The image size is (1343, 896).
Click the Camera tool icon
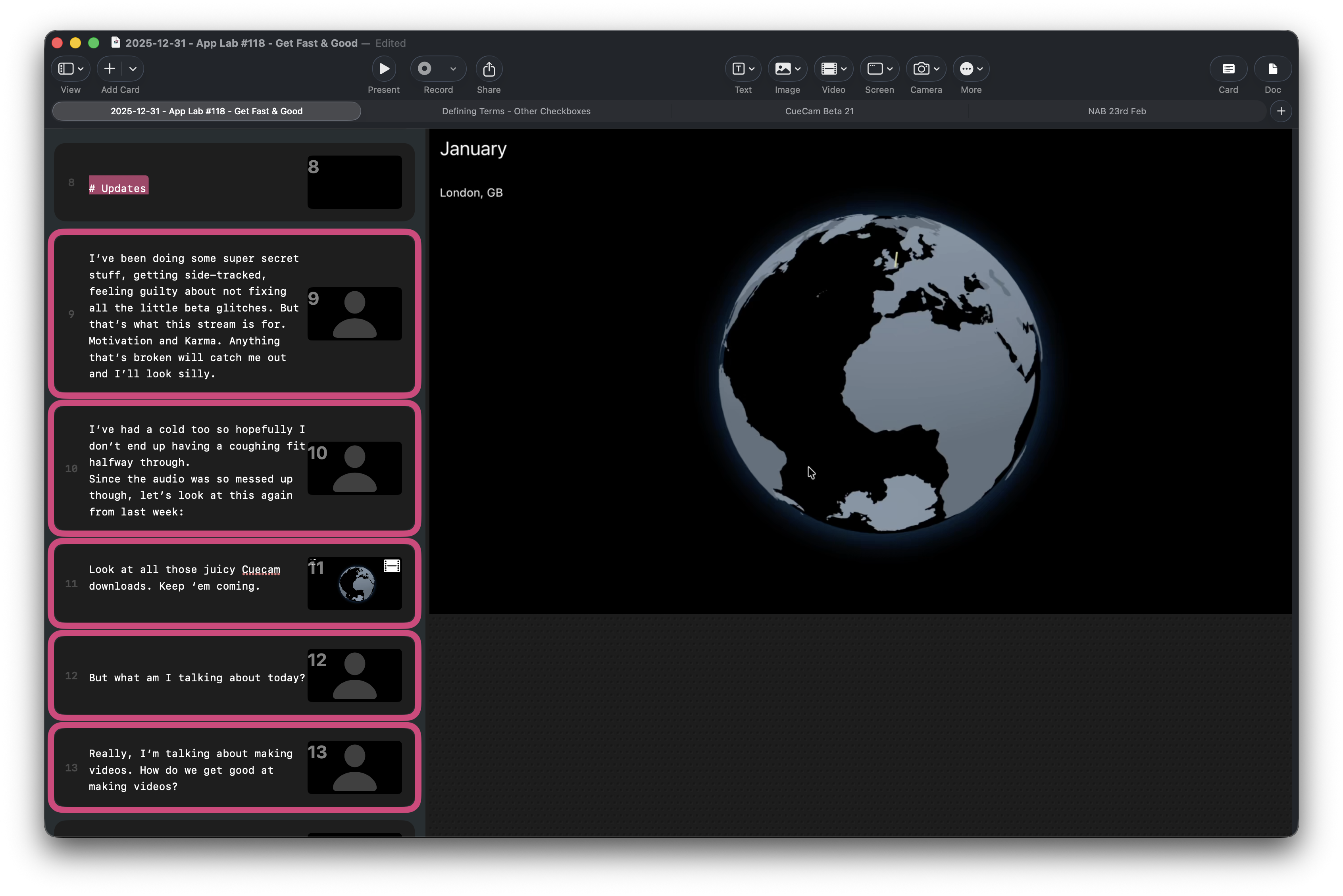(921, 69)
